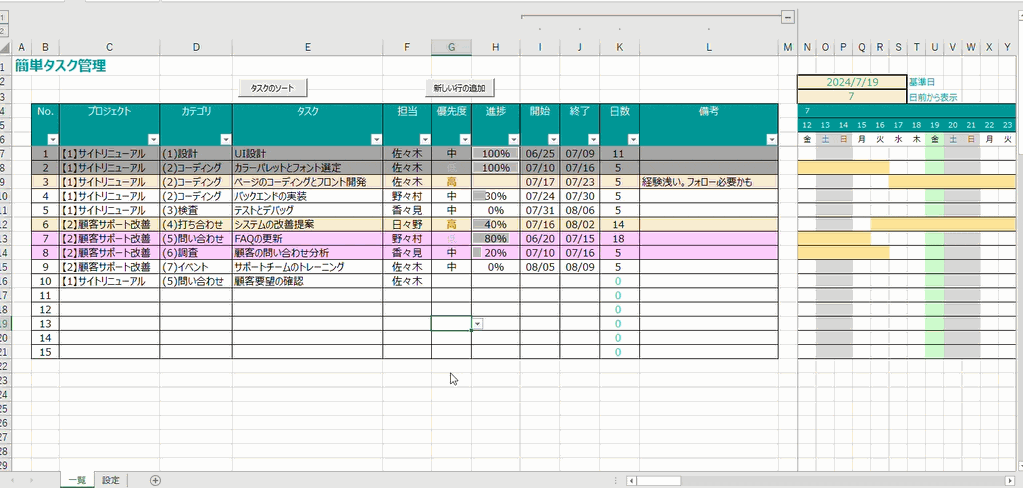The width and height of the screenshot is (1023, 488).
Task: Open the 優先度 column filter dropdown
Action: [x=465, y=139]
